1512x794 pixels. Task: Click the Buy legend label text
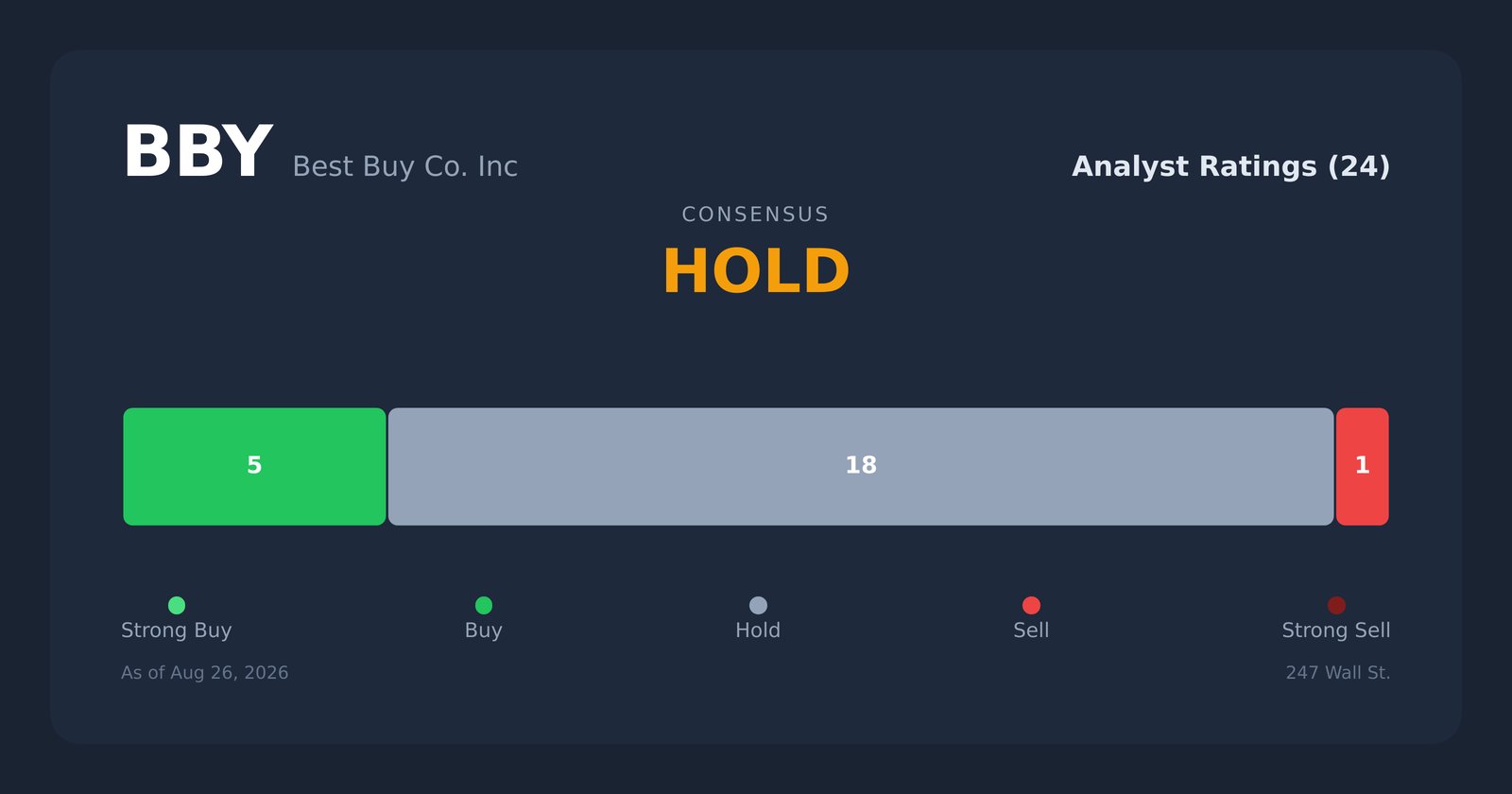tap(484, 630)
